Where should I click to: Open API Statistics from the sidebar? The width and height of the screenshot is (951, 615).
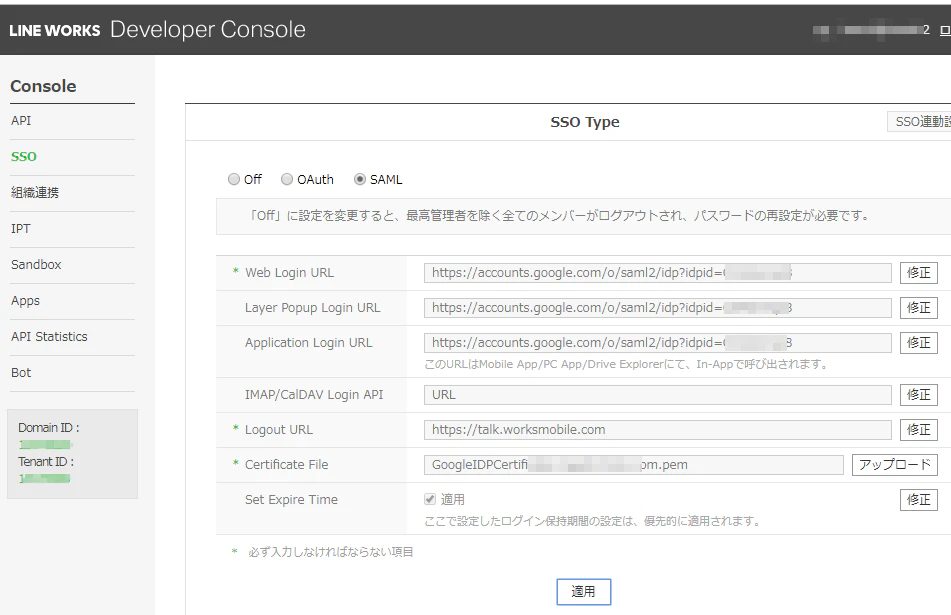[49, 337]
